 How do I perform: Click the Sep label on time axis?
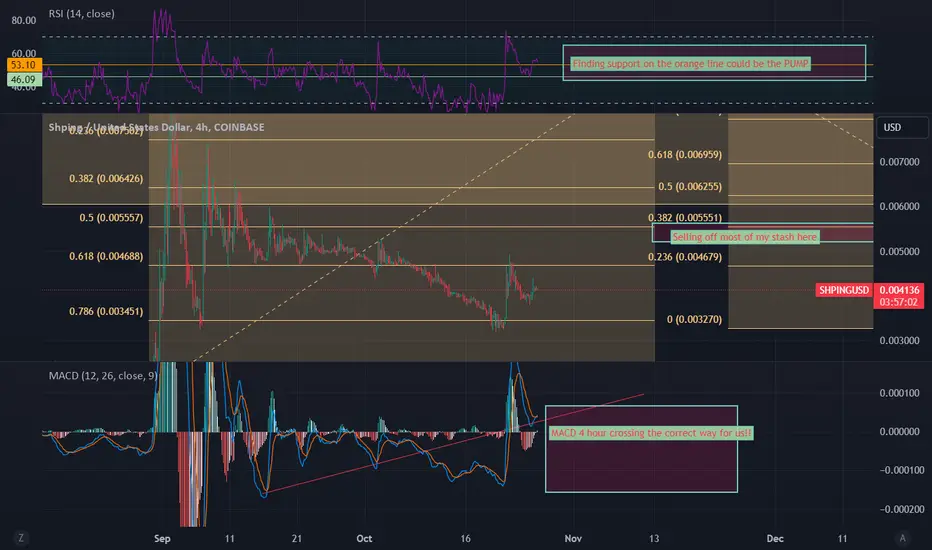pyautogui.click(x=162, y=538)
